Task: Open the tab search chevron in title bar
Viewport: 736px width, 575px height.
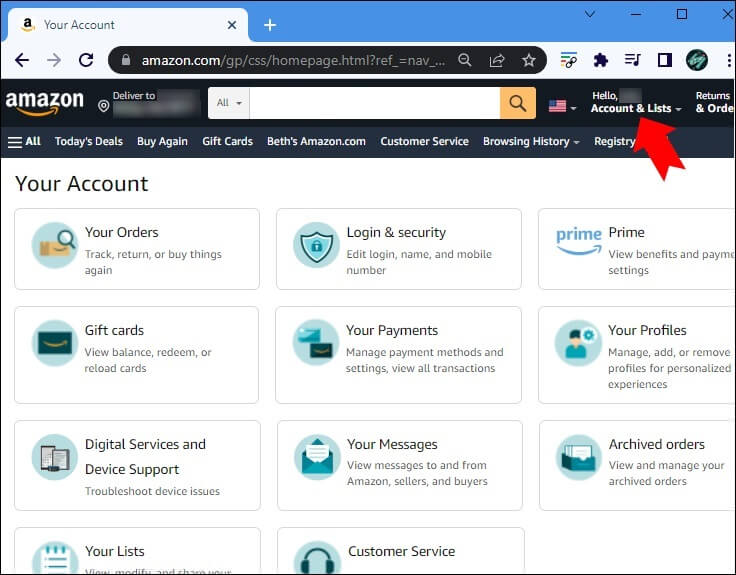Action: point(590,14)
